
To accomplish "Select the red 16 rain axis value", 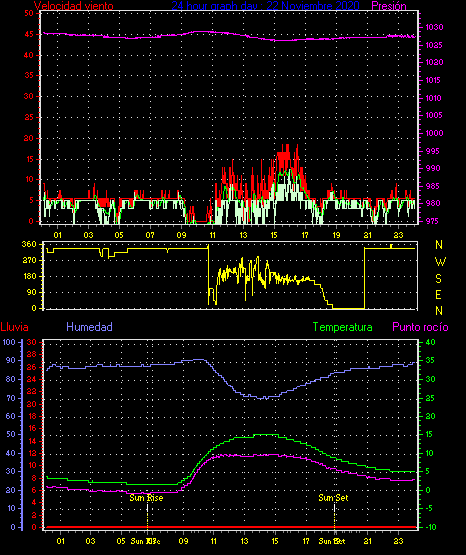I will pyautogui.click(x=32, y=428).
